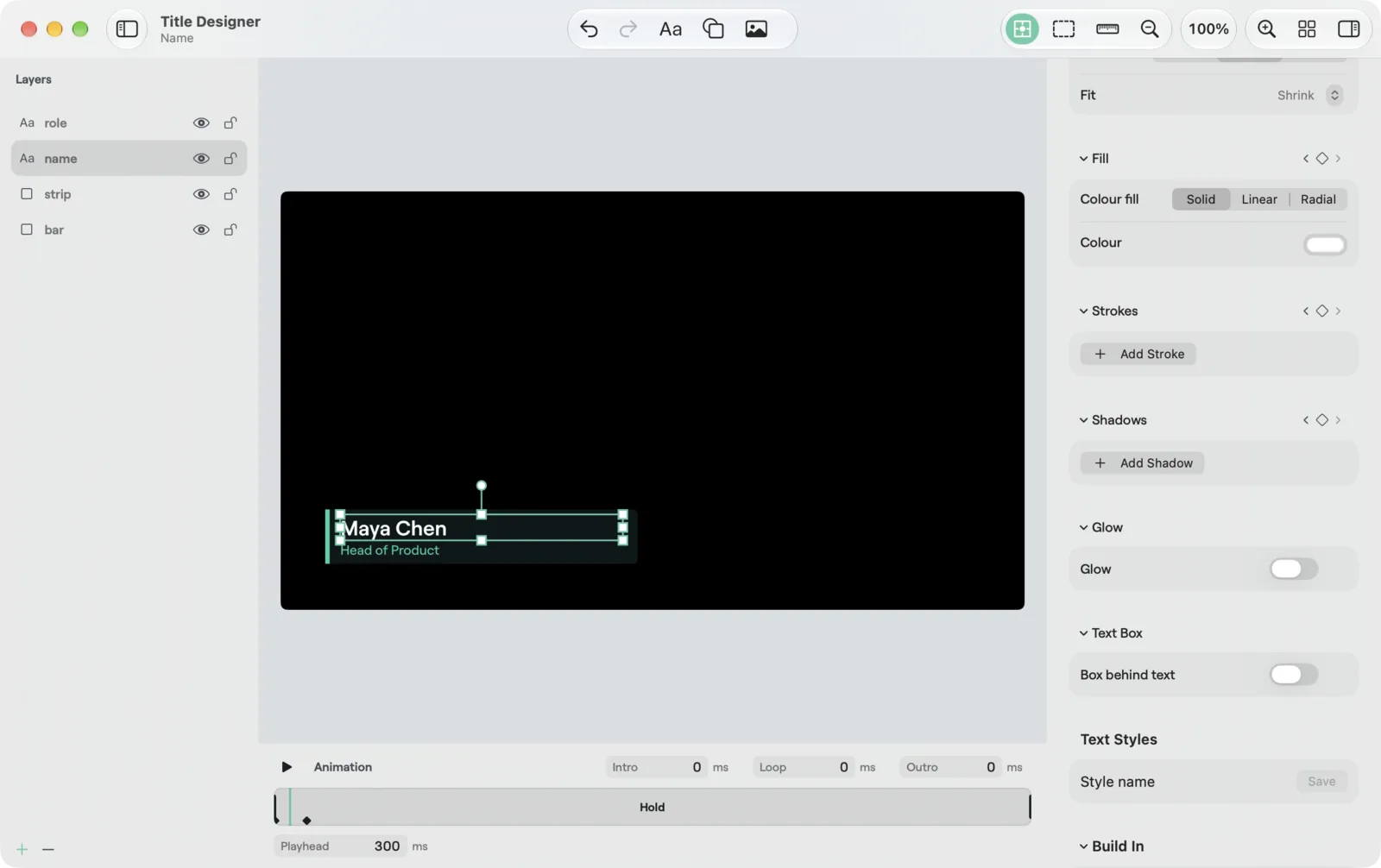
Task: Click the undo arrow
Action: tap(589, 28)
